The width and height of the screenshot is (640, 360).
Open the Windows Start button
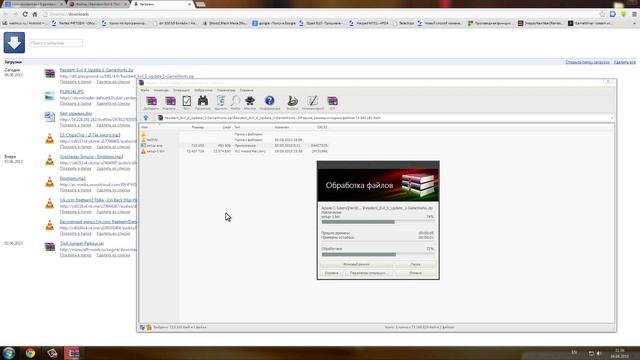click(x=9, y=353)
